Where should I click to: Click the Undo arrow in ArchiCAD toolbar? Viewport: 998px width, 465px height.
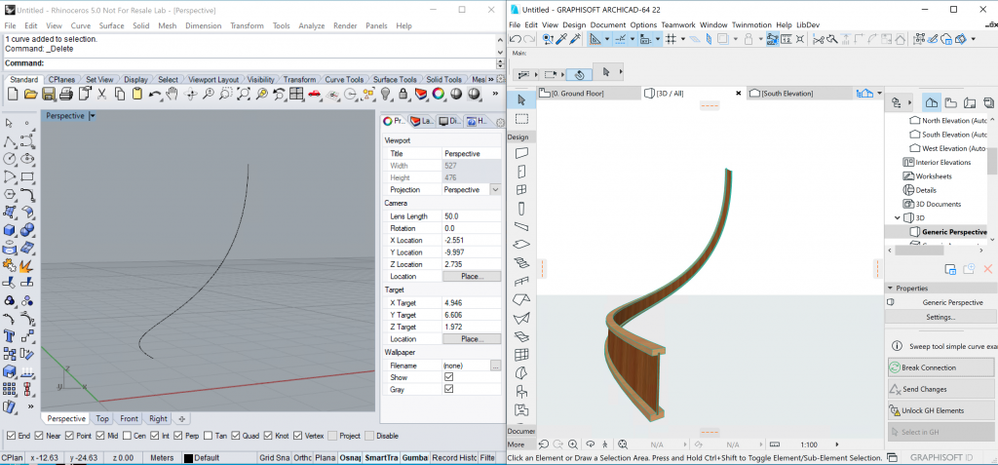(515, 39)
